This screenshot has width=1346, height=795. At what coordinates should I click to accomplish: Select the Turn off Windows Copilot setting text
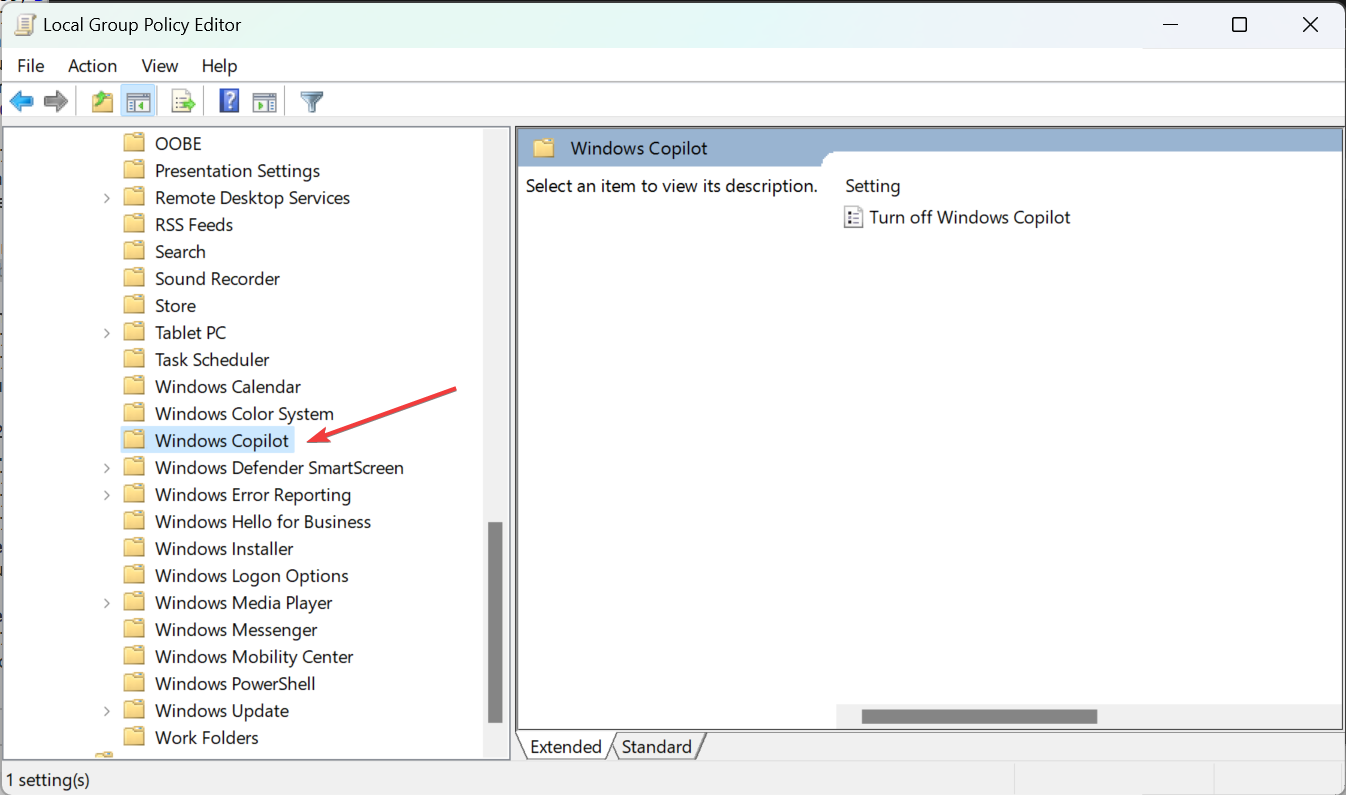[x=970, y=217]
